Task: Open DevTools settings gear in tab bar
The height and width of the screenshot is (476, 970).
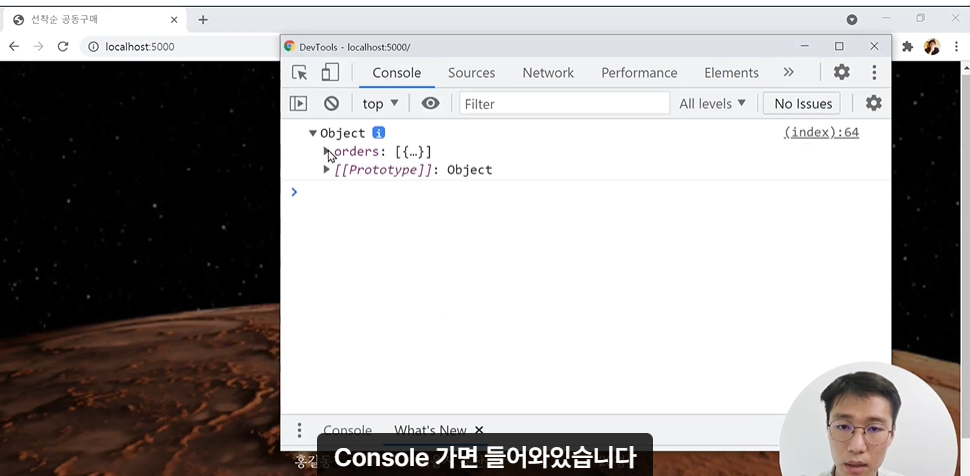Action: click(841, 72)
